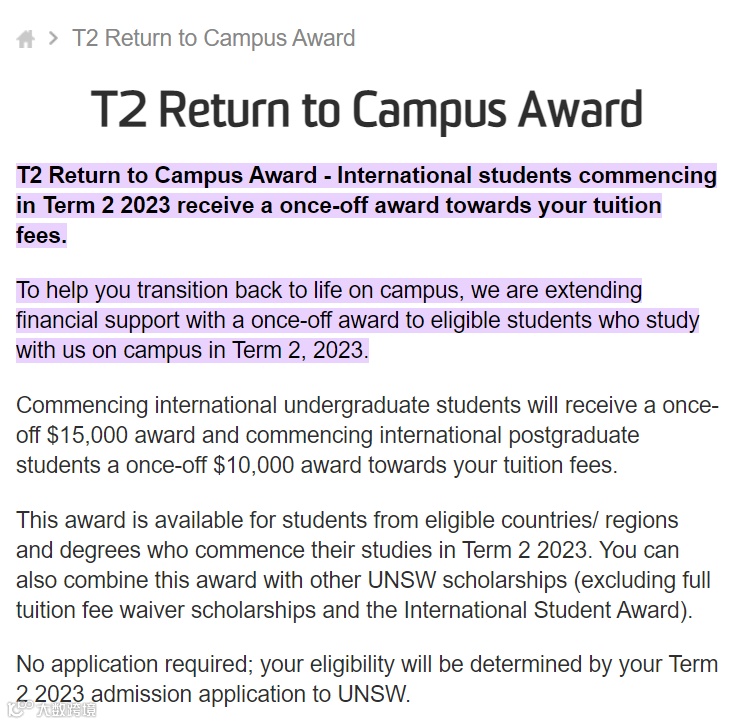Click 'UNSW scholarships' in the eligibility paragraph
The width and height of the screenshot is (733, 724).
(x=467, y=581)
